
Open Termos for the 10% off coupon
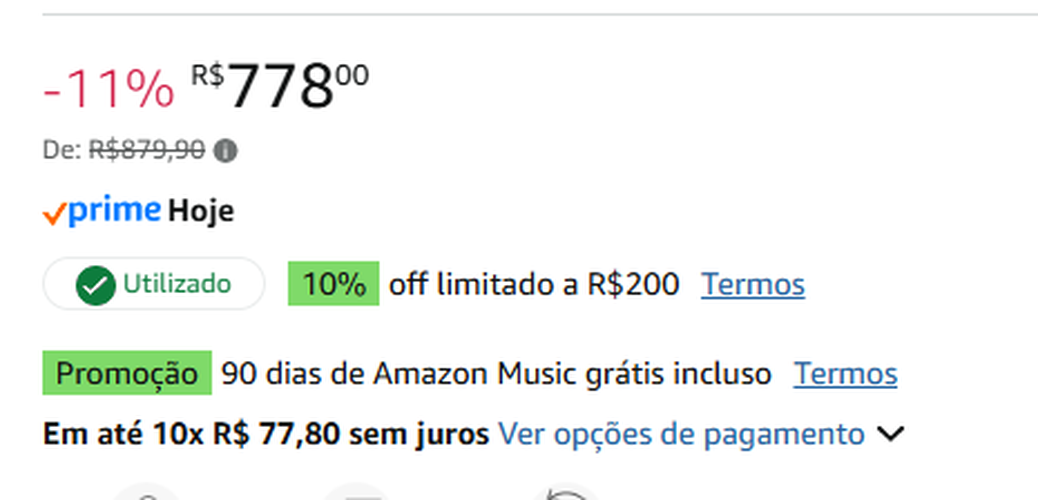click(753, 285)
